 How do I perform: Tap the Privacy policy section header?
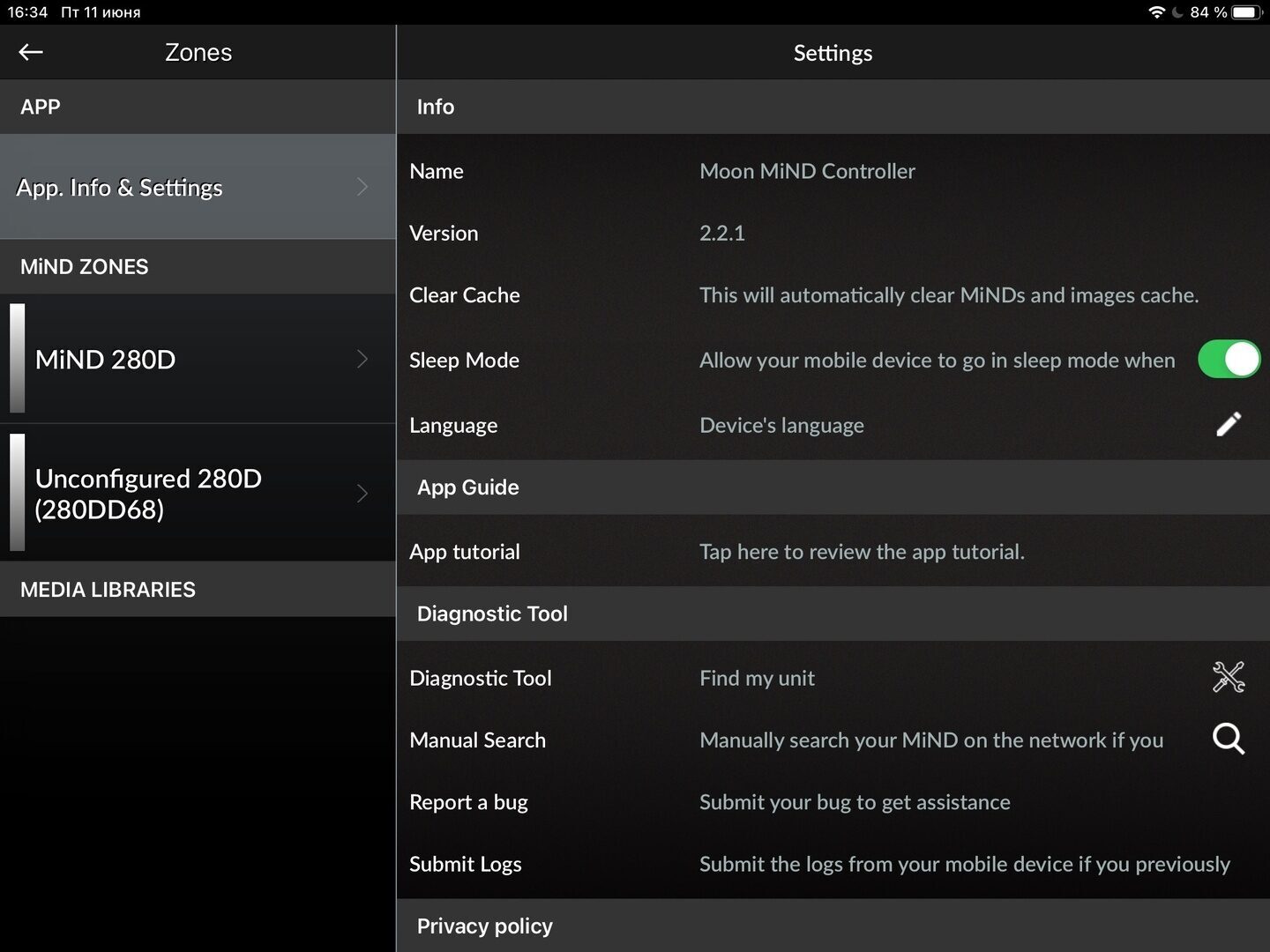[x=833, y=926]
